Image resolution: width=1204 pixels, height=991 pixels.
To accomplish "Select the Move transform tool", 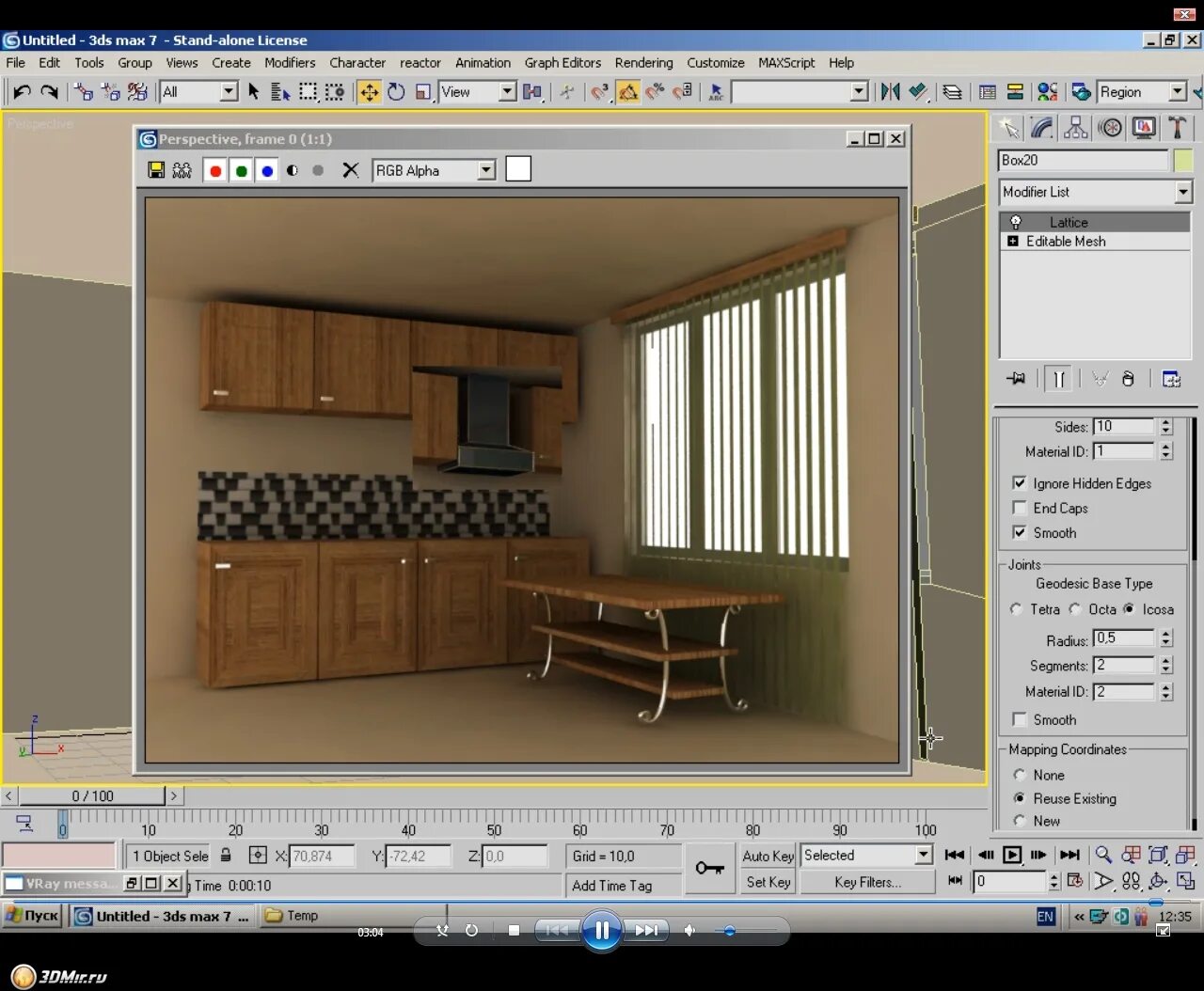I will pos(369,91).
